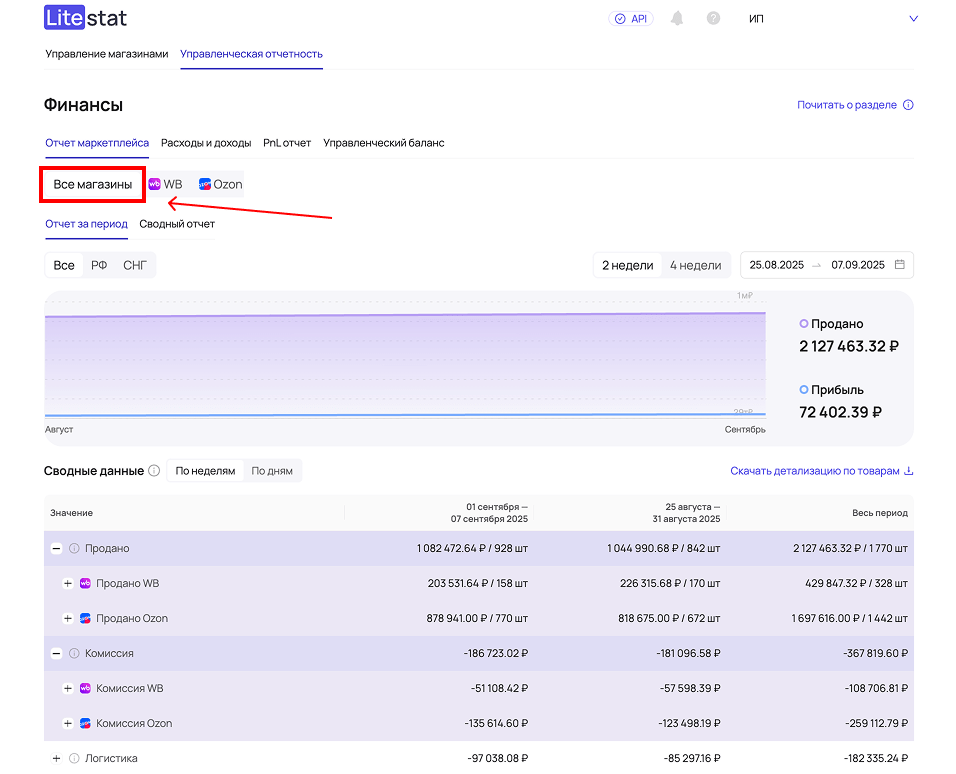Click the start date 25.08.2025 field
The image size is (956, 774).
tap(777, 265)
